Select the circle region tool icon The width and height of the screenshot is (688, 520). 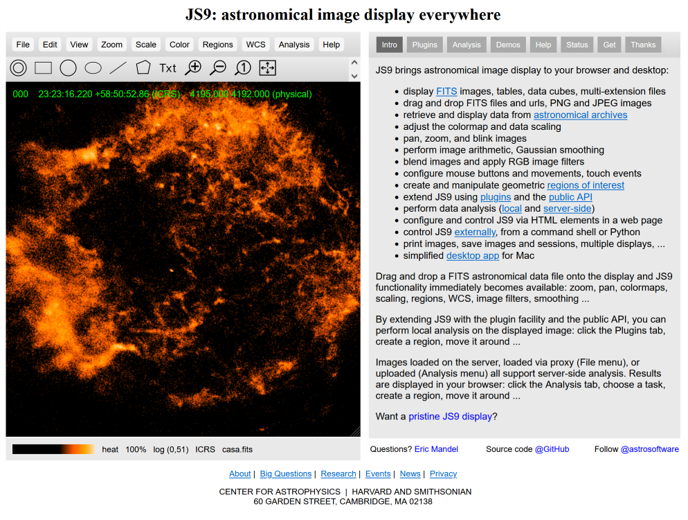pyautogui.click(x=68, y=68)
